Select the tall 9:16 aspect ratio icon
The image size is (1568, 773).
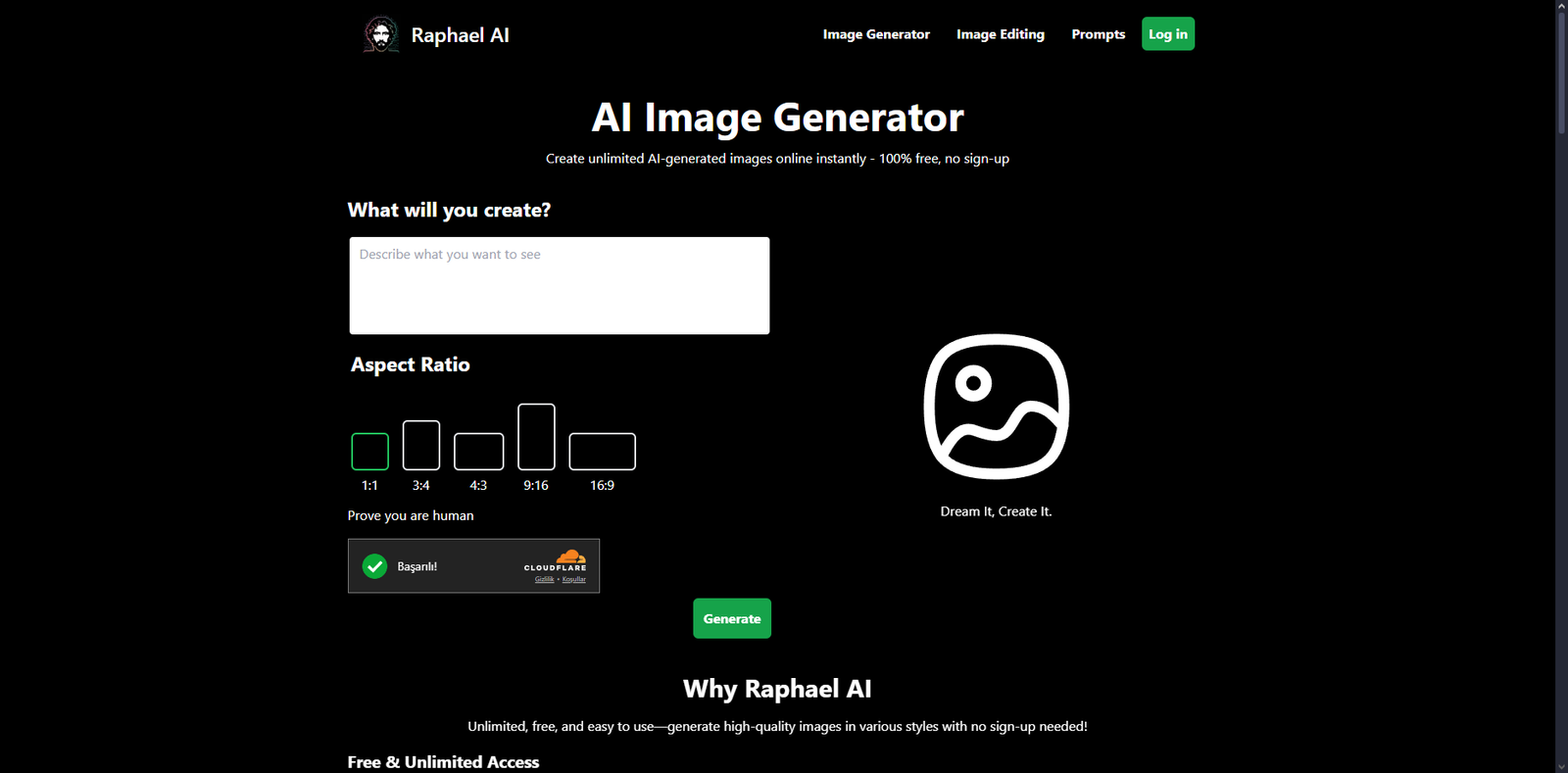point(536,437)
